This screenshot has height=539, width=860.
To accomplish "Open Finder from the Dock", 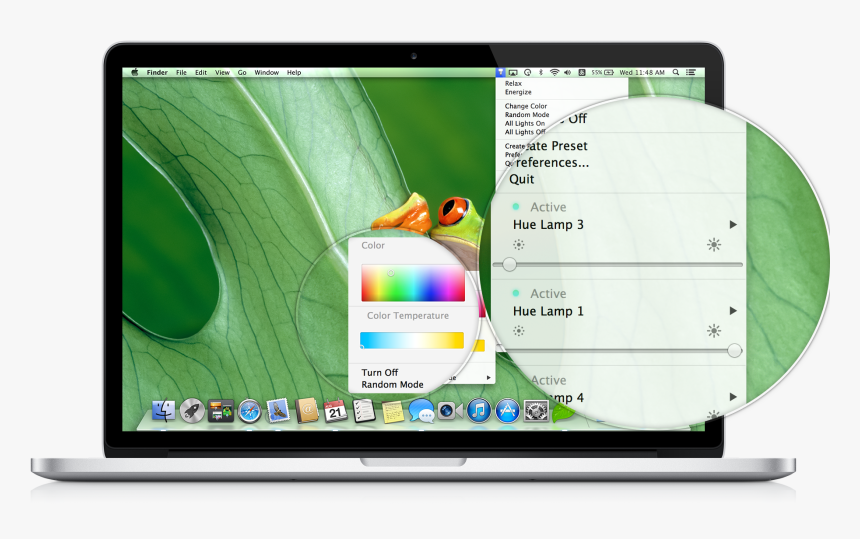I will point(163,410).
